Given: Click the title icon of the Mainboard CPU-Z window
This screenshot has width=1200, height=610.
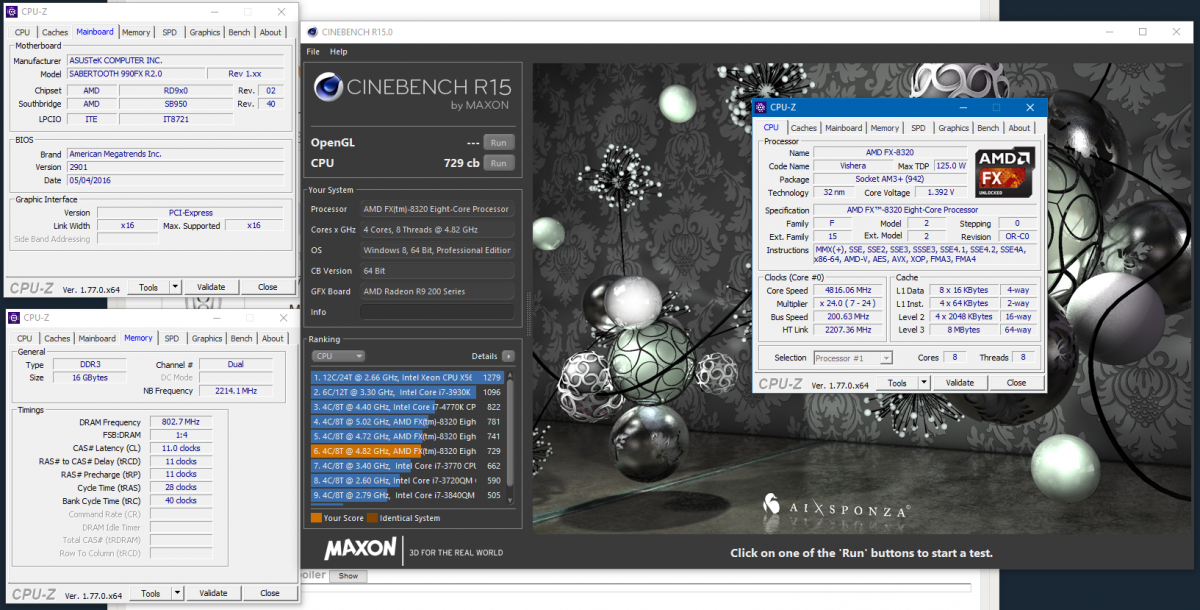Looking at the screenshot, I should (14, 14).
